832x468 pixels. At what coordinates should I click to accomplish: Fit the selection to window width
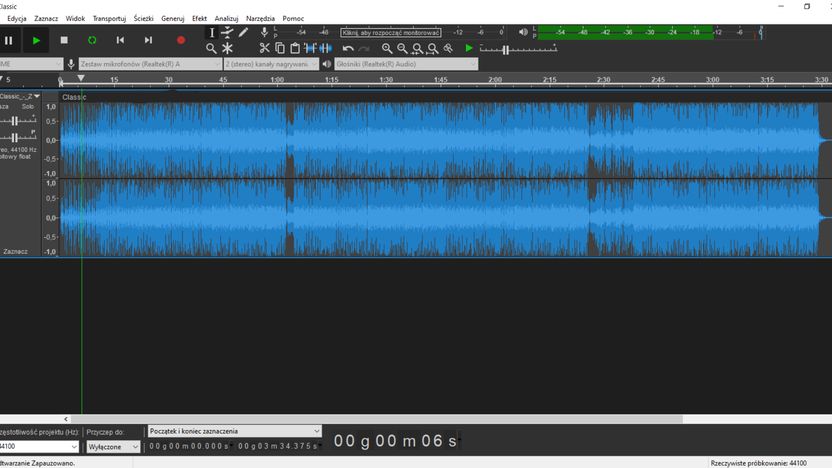pos(418,49)
